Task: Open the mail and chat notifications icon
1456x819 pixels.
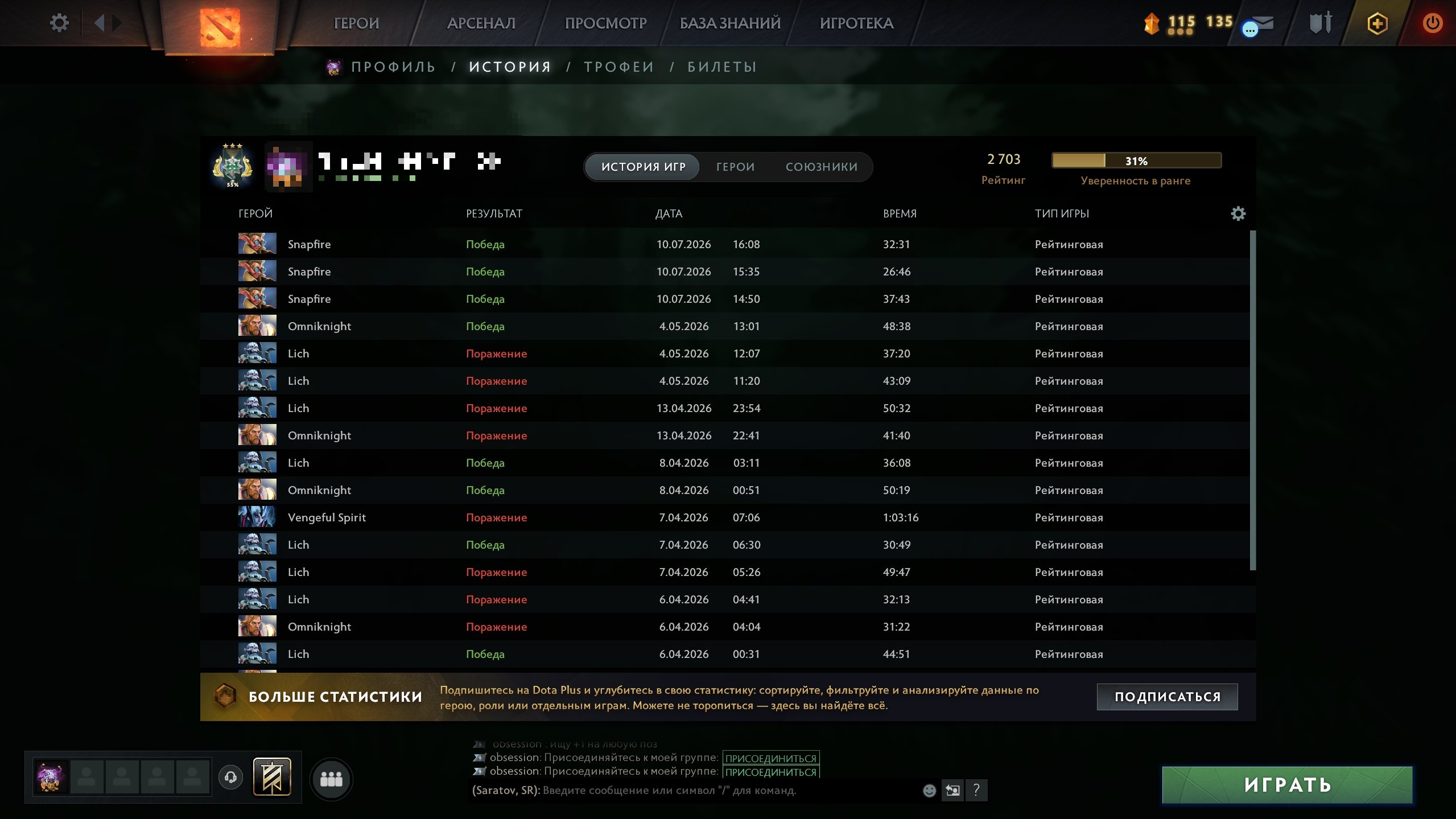Action: point(1258,24)
